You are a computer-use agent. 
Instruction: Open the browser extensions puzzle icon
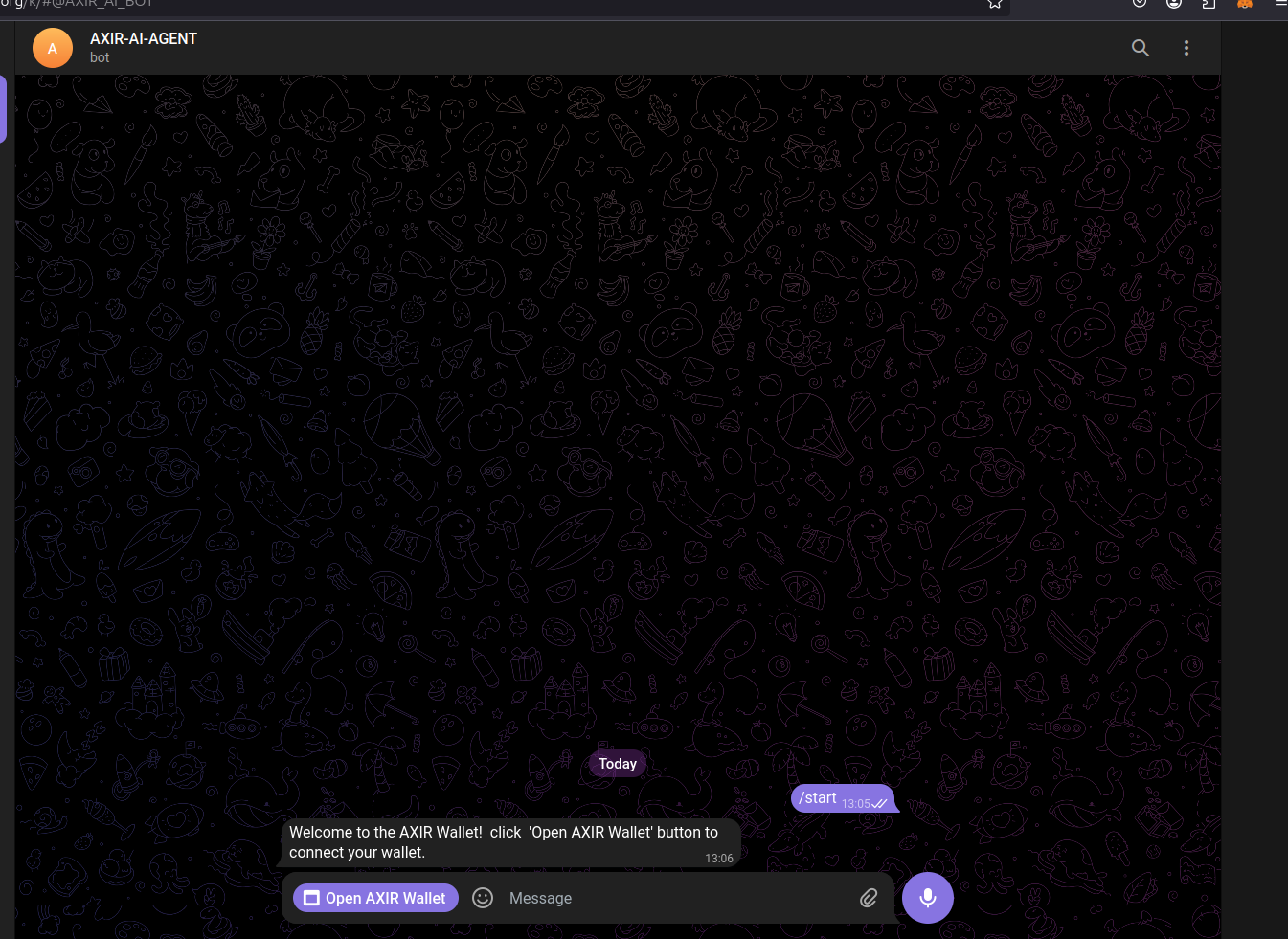pyautogui.click(x=1209, y=4)
